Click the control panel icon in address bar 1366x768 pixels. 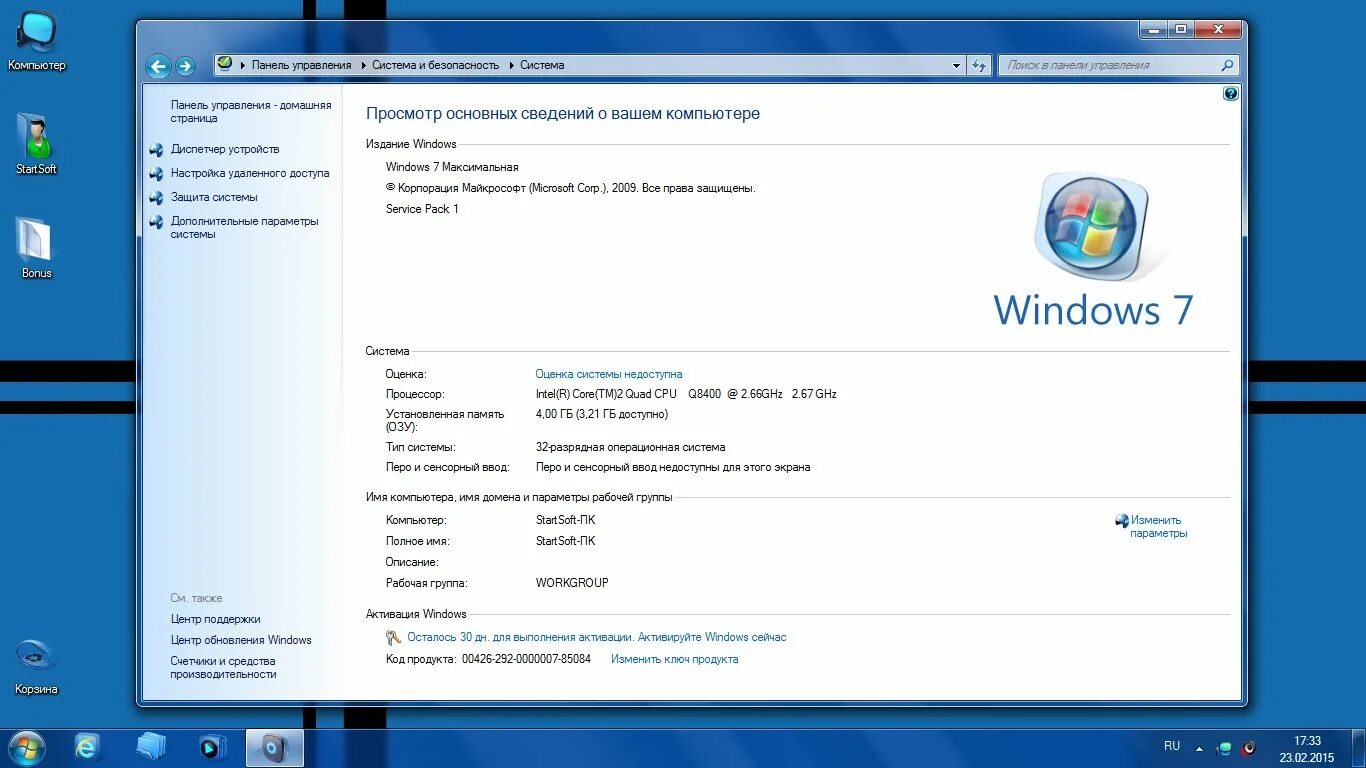(226, 64)
